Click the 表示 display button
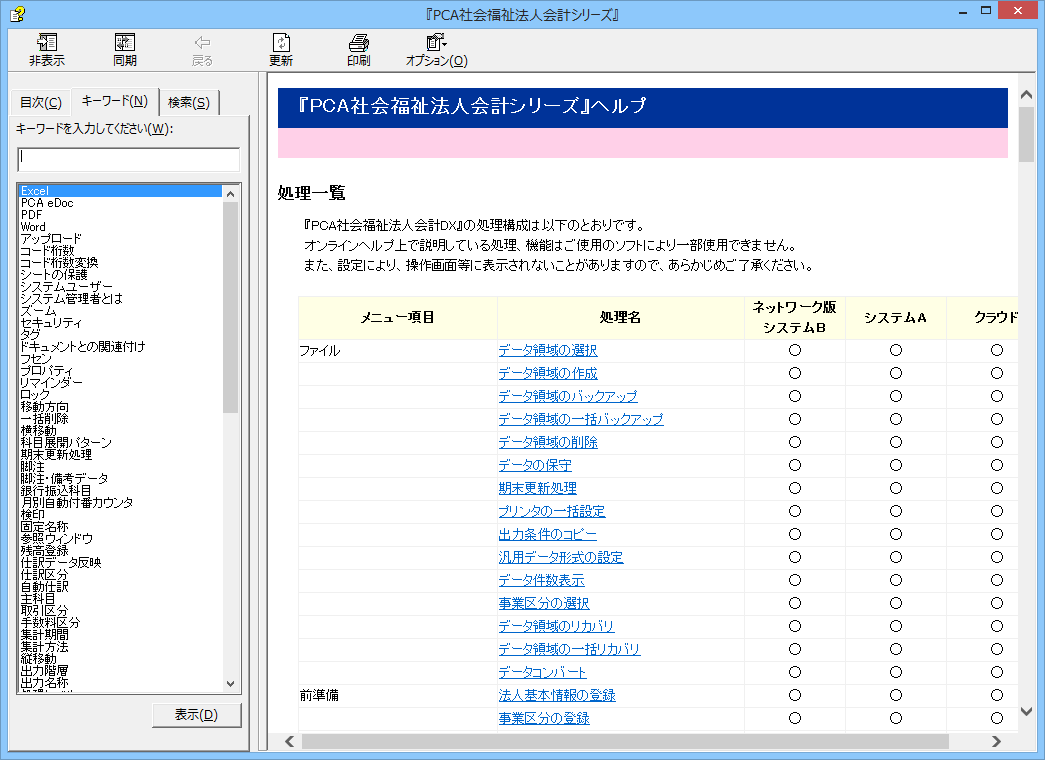 [196, 715]
